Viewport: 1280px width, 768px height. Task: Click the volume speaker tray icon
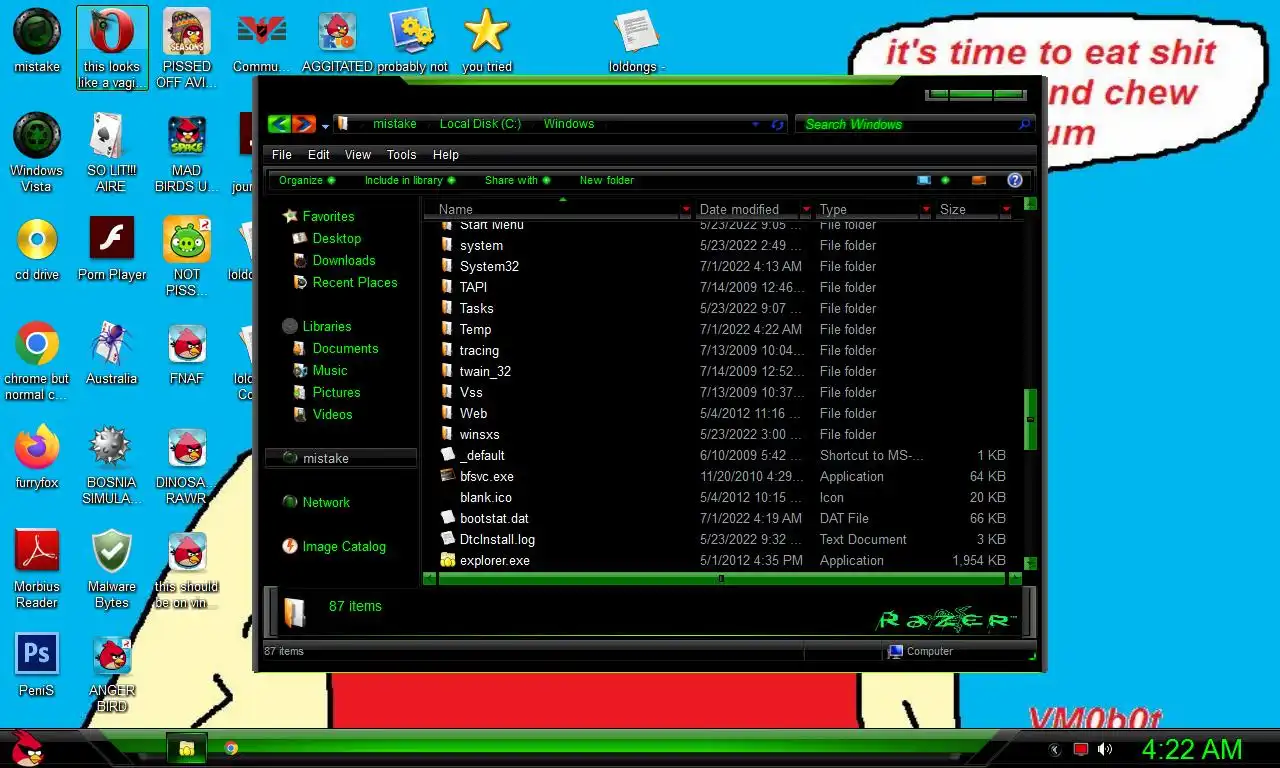coord(1105,749)
